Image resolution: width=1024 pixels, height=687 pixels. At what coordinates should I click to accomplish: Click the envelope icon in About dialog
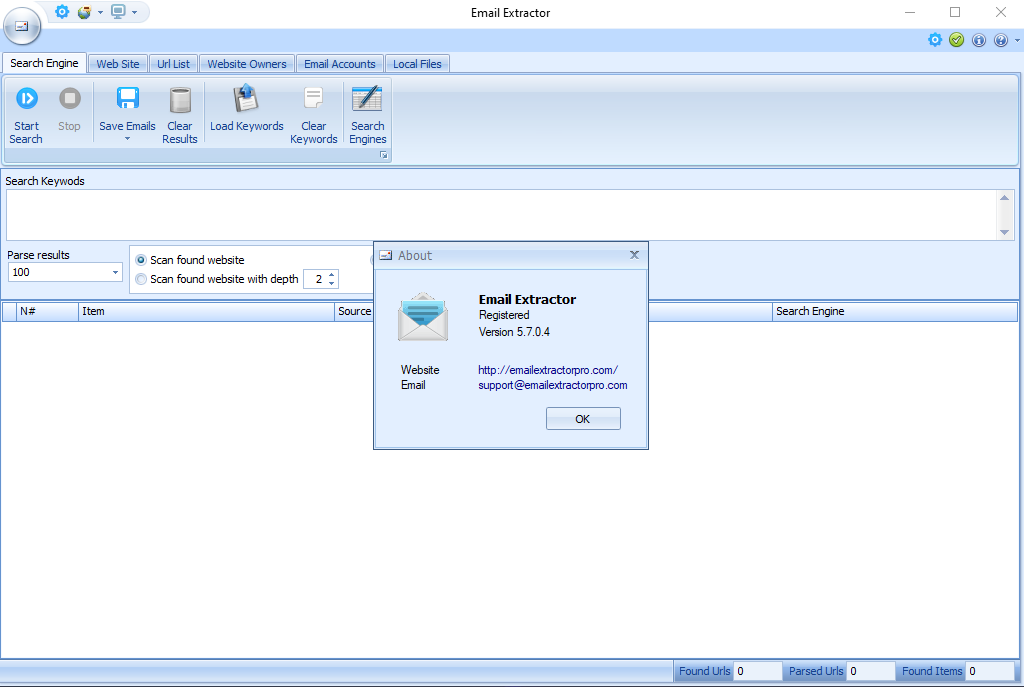point(423,317)
